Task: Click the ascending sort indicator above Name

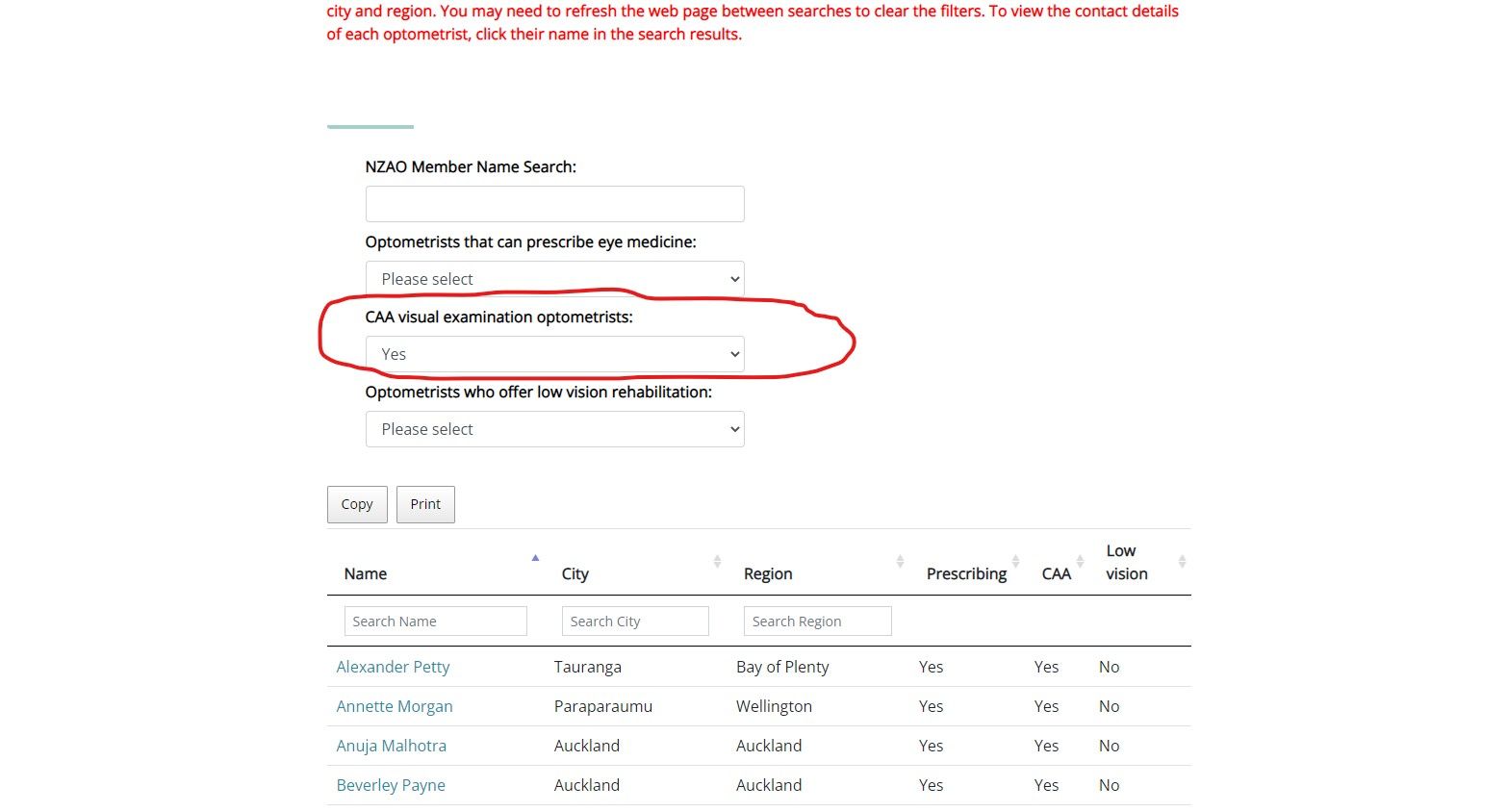Action: click(535, 557)
